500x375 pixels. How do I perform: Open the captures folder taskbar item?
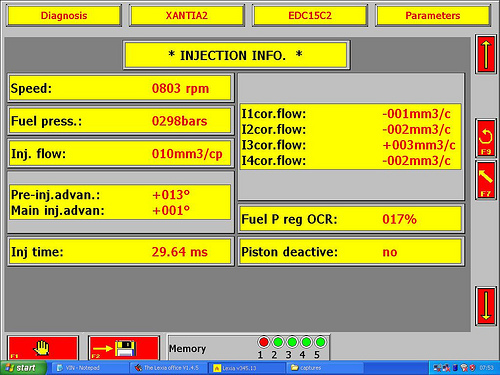click(325, 368)
